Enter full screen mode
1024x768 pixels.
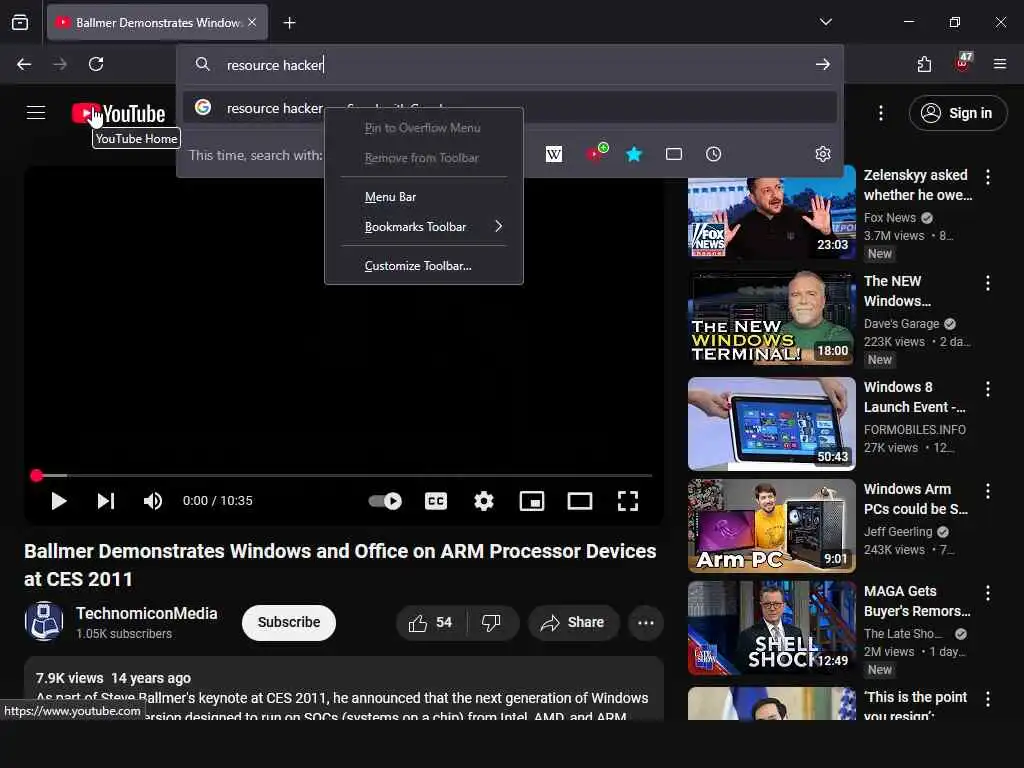[628, 501]
